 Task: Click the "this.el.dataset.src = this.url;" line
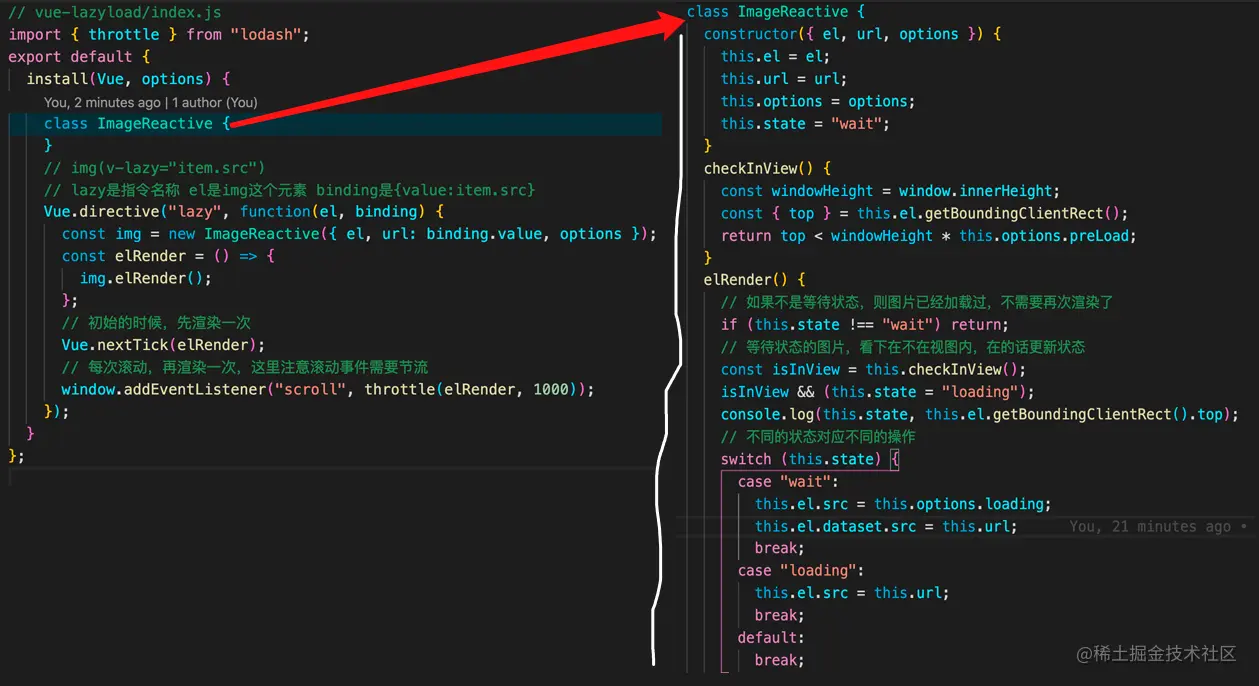[x=886, y=526]
